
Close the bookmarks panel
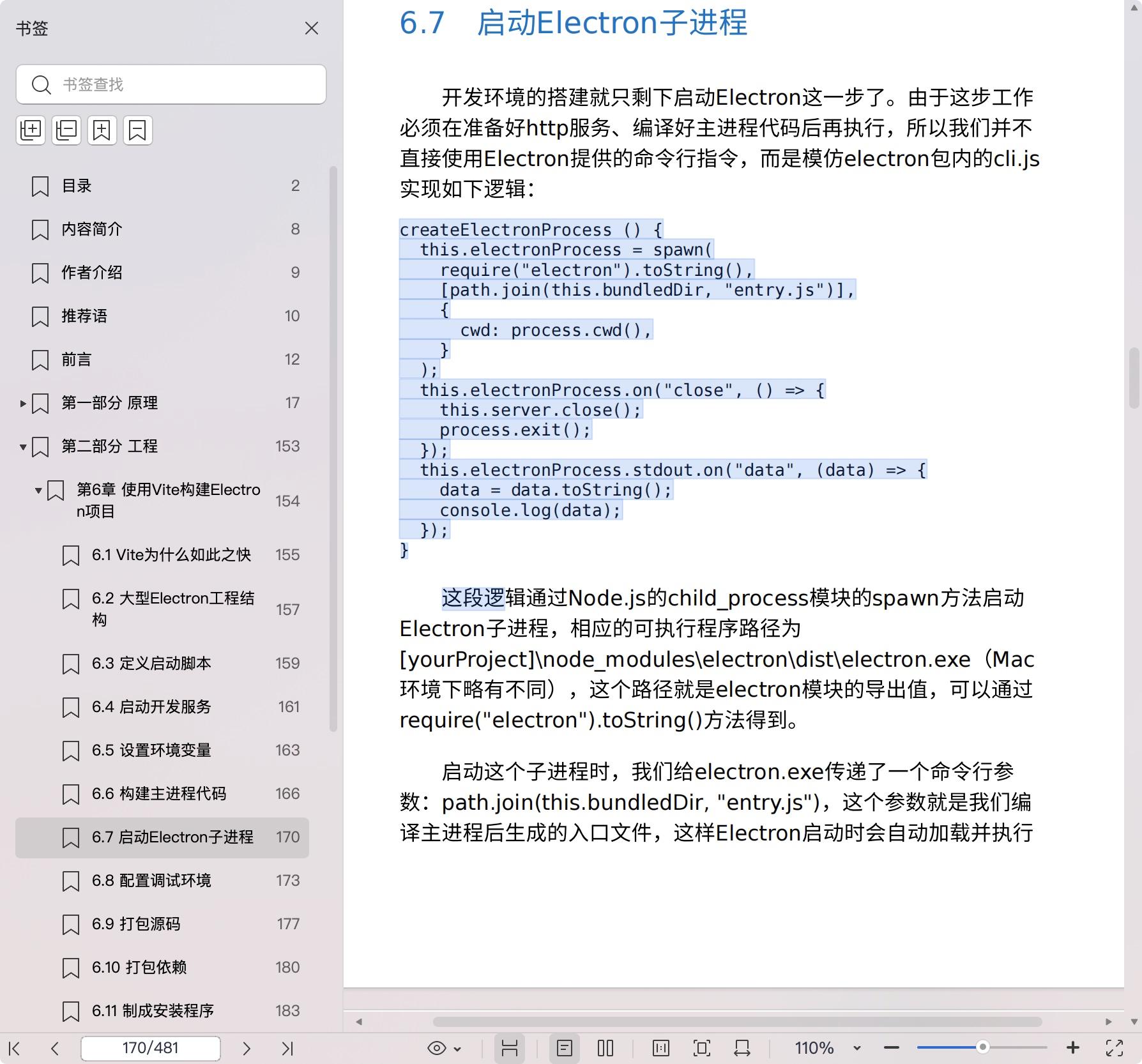[312, 28]
